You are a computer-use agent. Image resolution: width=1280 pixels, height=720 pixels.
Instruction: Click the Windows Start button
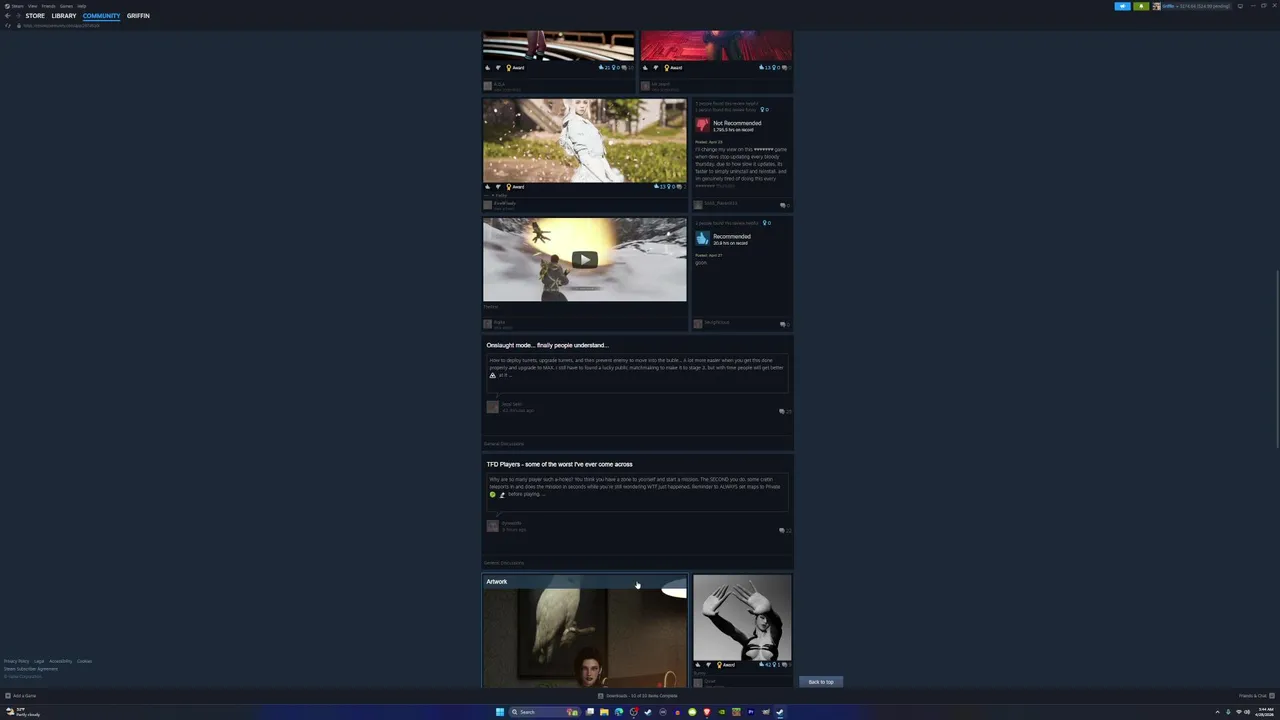click(x=500, y=712)
